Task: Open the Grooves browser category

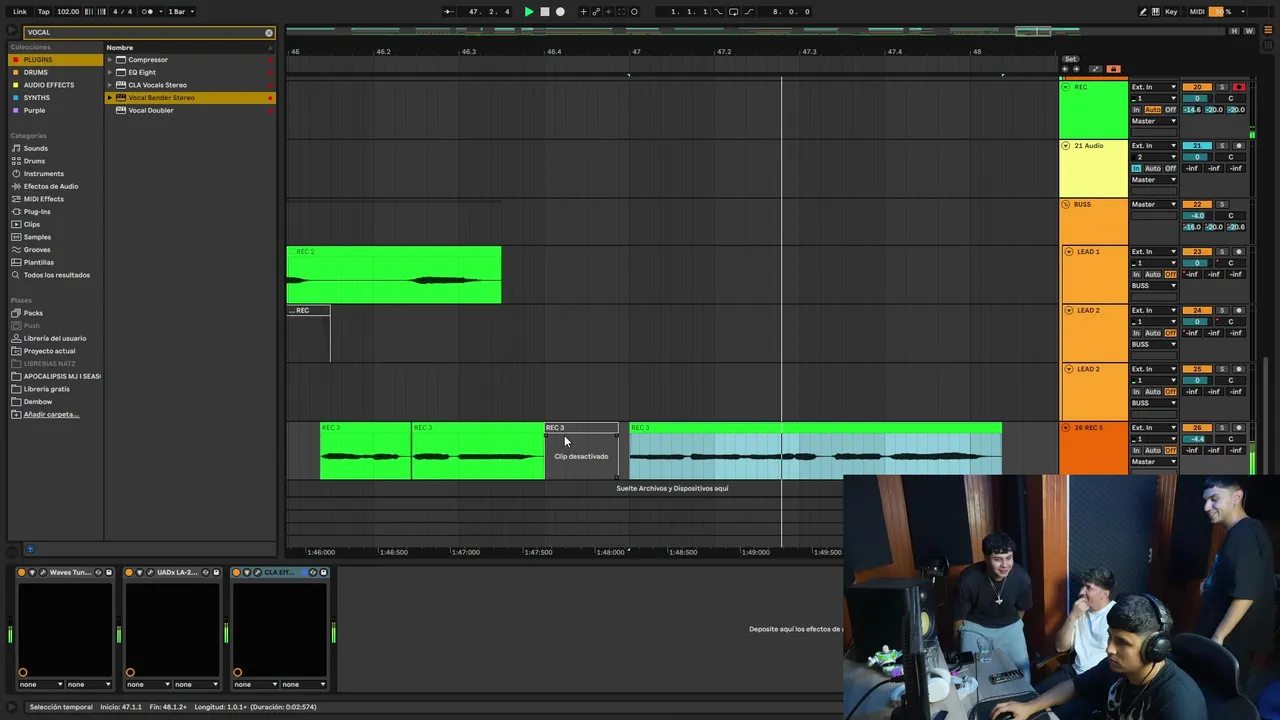Action: (x=37, y=250)
